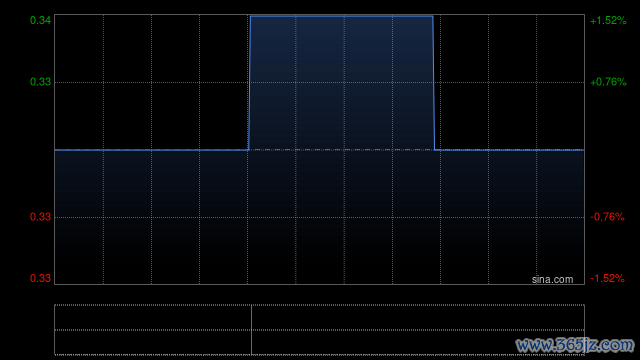This screenshot has height=360, width=640.
Task: Click the red 0.33 label across from -0.76%
Action: [40, 217]
